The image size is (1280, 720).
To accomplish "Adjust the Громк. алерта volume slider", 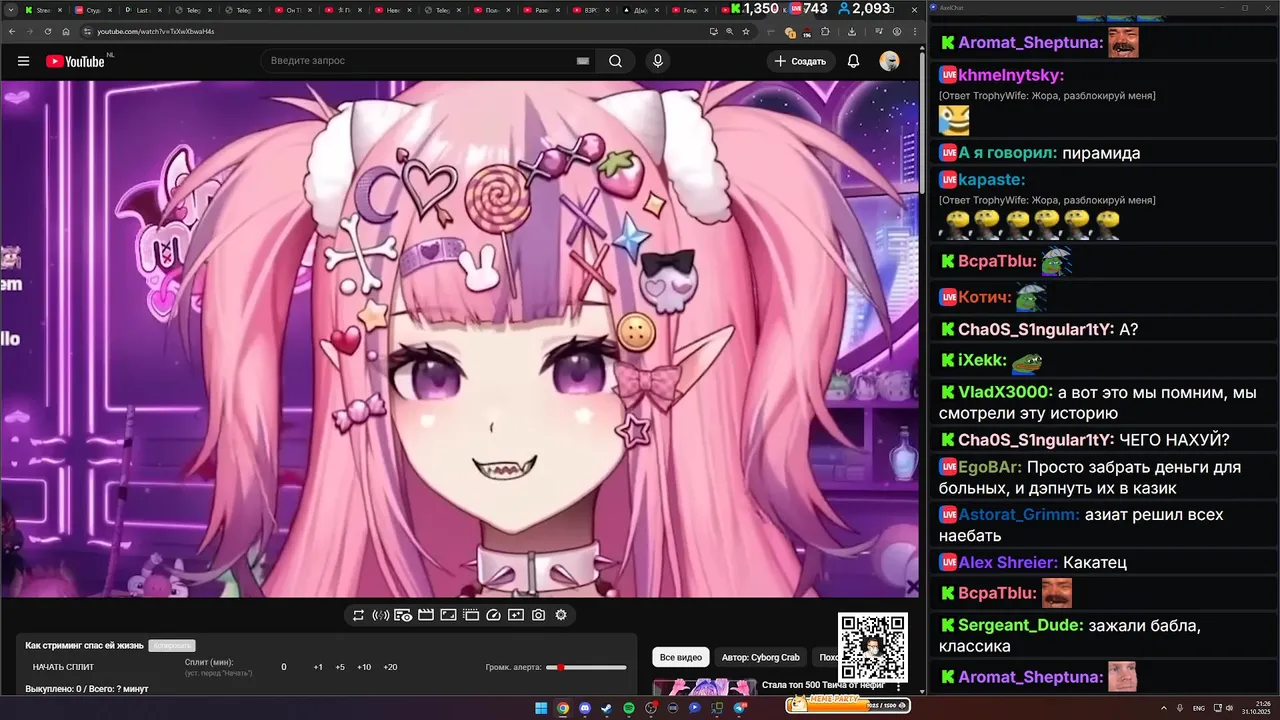I will pos(587,667).
